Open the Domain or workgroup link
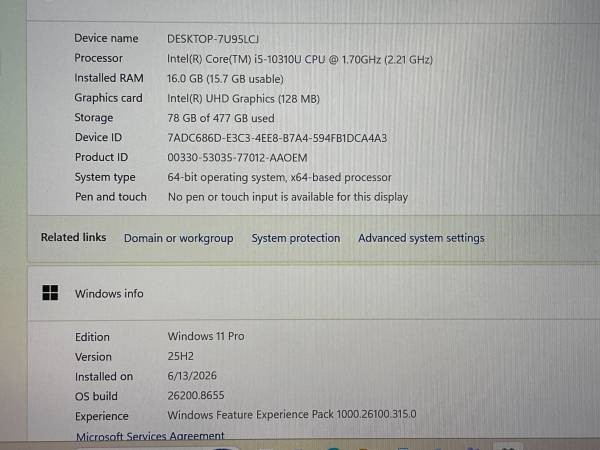Screen dimensions: 600x450 [179, 238]
